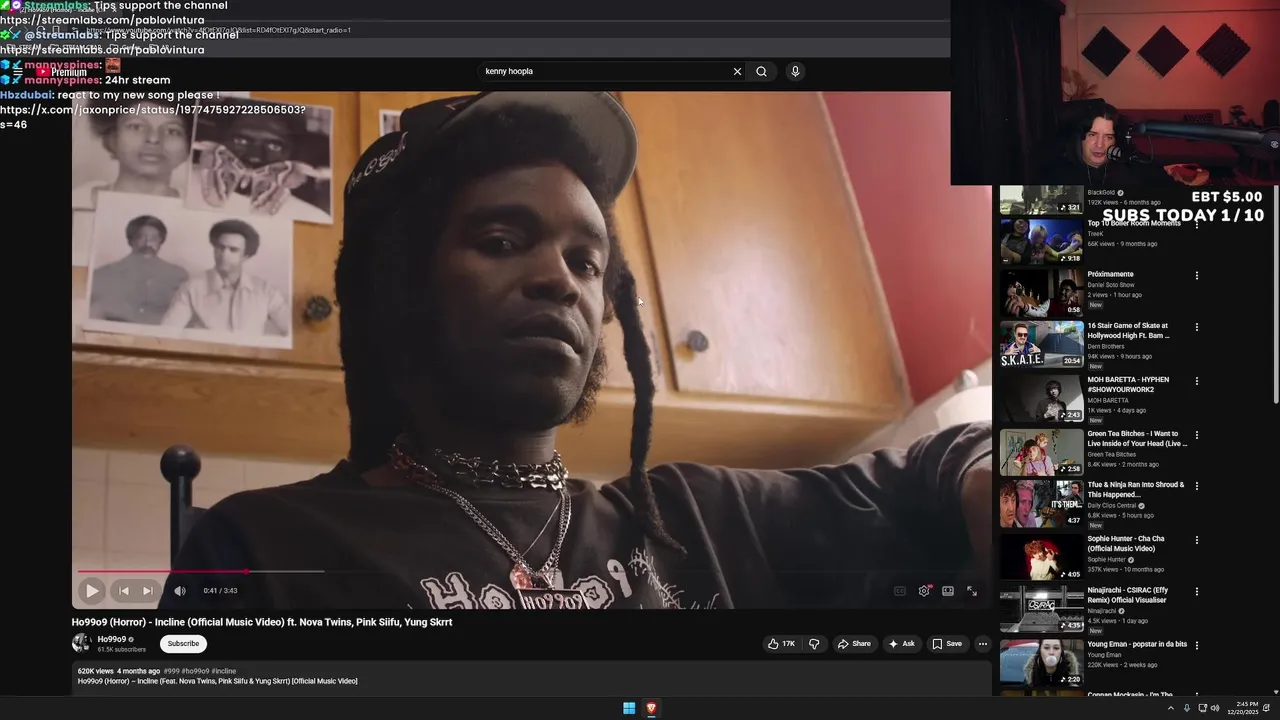Open taskbar volume control
Screen dimensions: 1280x720
click(1215, 708)
